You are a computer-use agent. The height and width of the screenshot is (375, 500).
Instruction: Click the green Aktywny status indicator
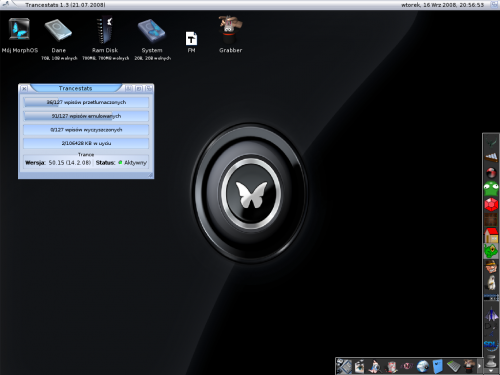120,162
